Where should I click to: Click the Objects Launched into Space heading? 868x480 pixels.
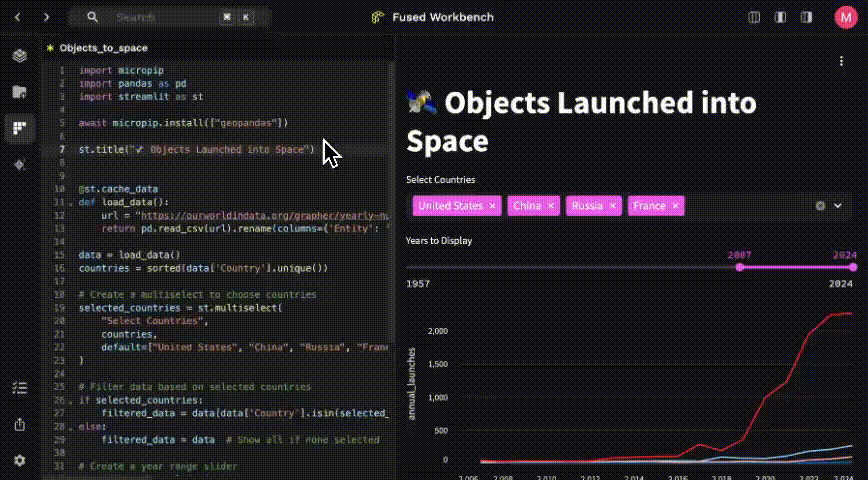(x=581, y=121)
